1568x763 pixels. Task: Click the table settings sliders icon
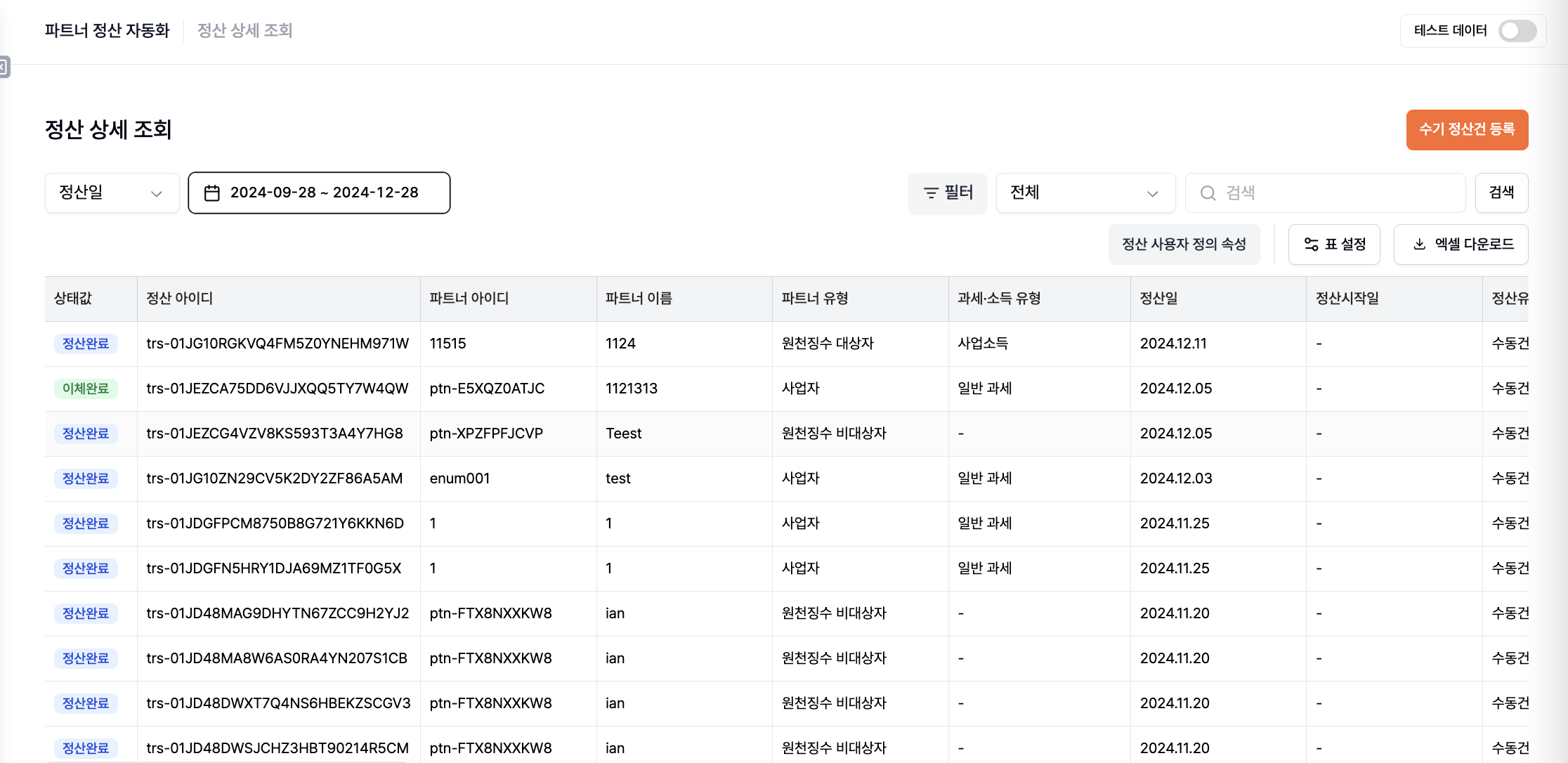coord(1311,244)
